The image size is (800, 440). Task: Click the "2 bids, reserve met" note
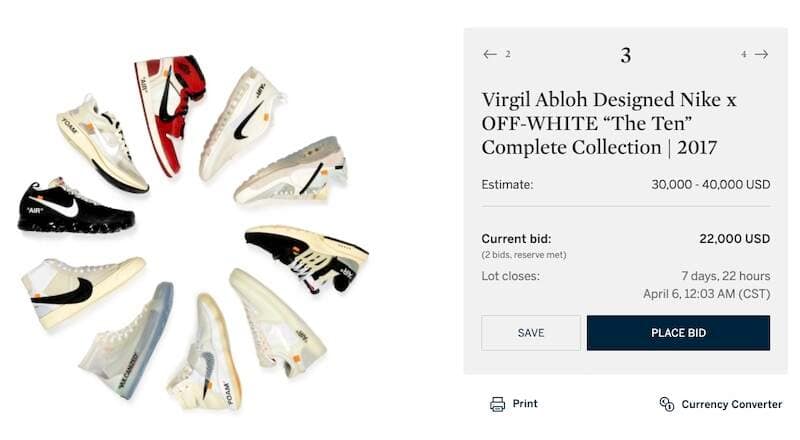coord(524,255)
